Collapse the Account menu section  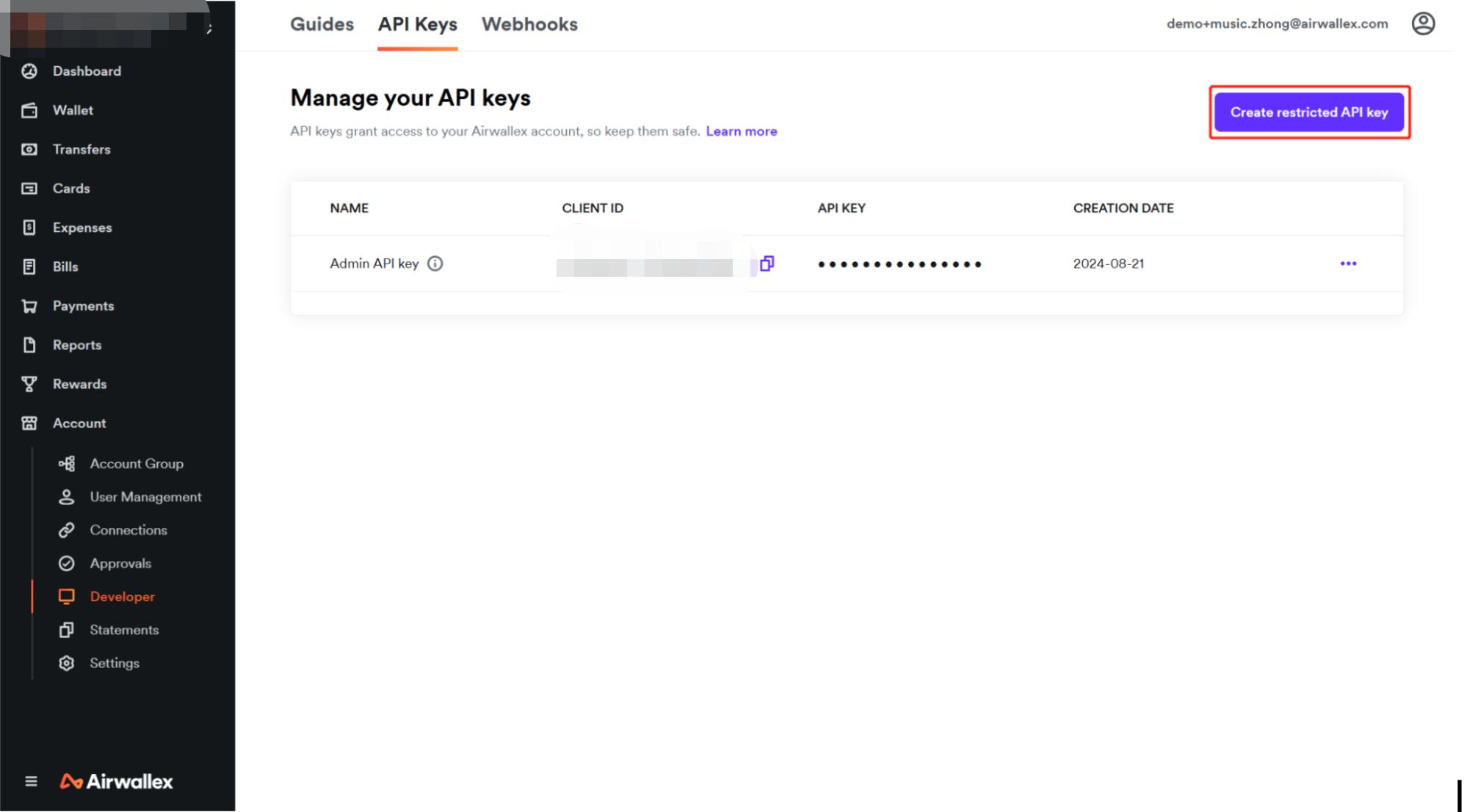coord(79,424)
